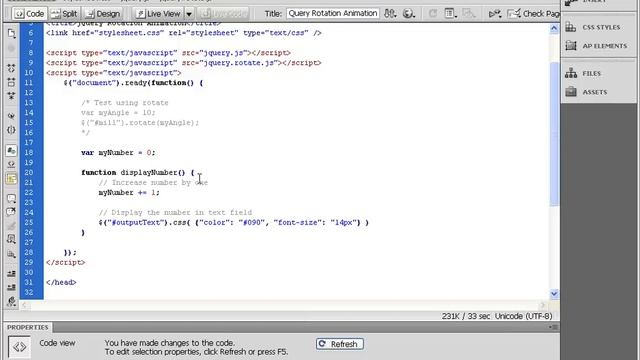Image resolution: width=640 pixels, height=360 pixels.
Task: Toggle the Line Numbers button
Action: point(11,151)
